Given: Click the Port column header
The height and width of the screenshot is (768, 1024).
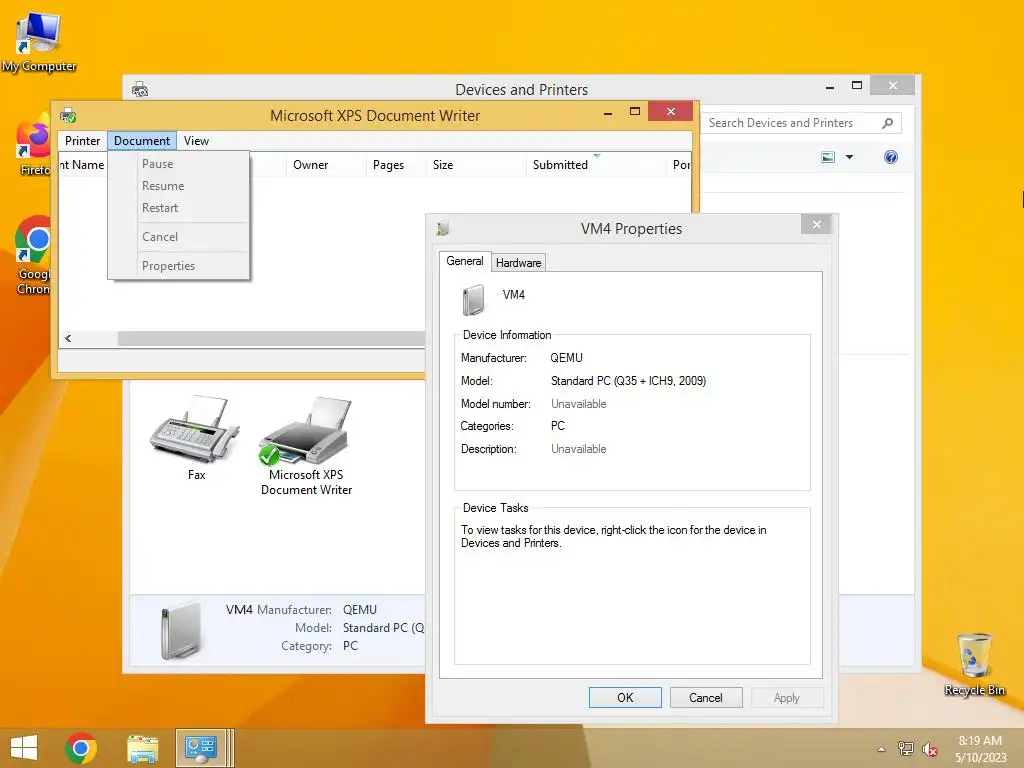Looking at the screenshot, I should click(679, 165).
